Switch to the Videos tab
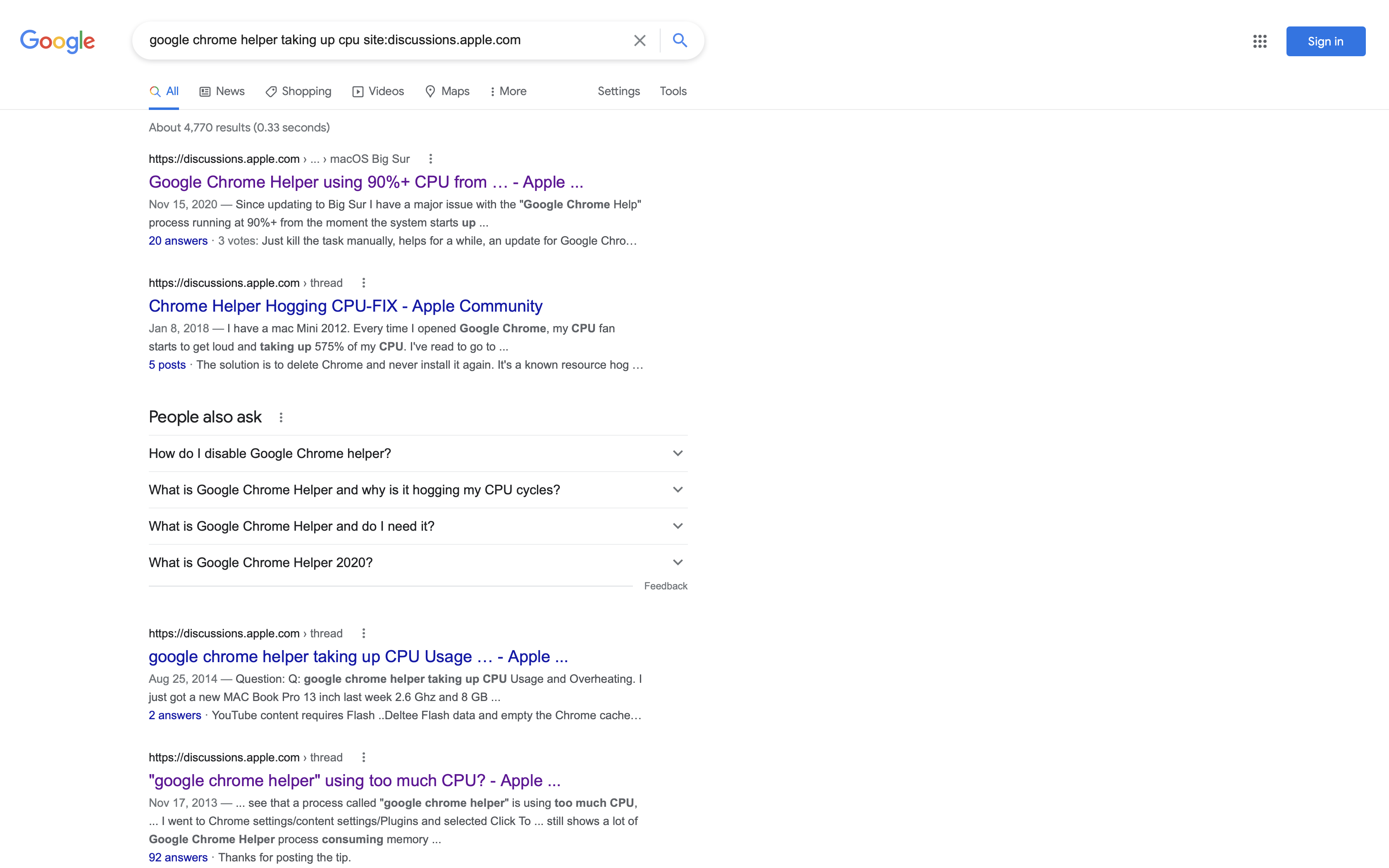The image size is (1389, 868). [378, 91]
